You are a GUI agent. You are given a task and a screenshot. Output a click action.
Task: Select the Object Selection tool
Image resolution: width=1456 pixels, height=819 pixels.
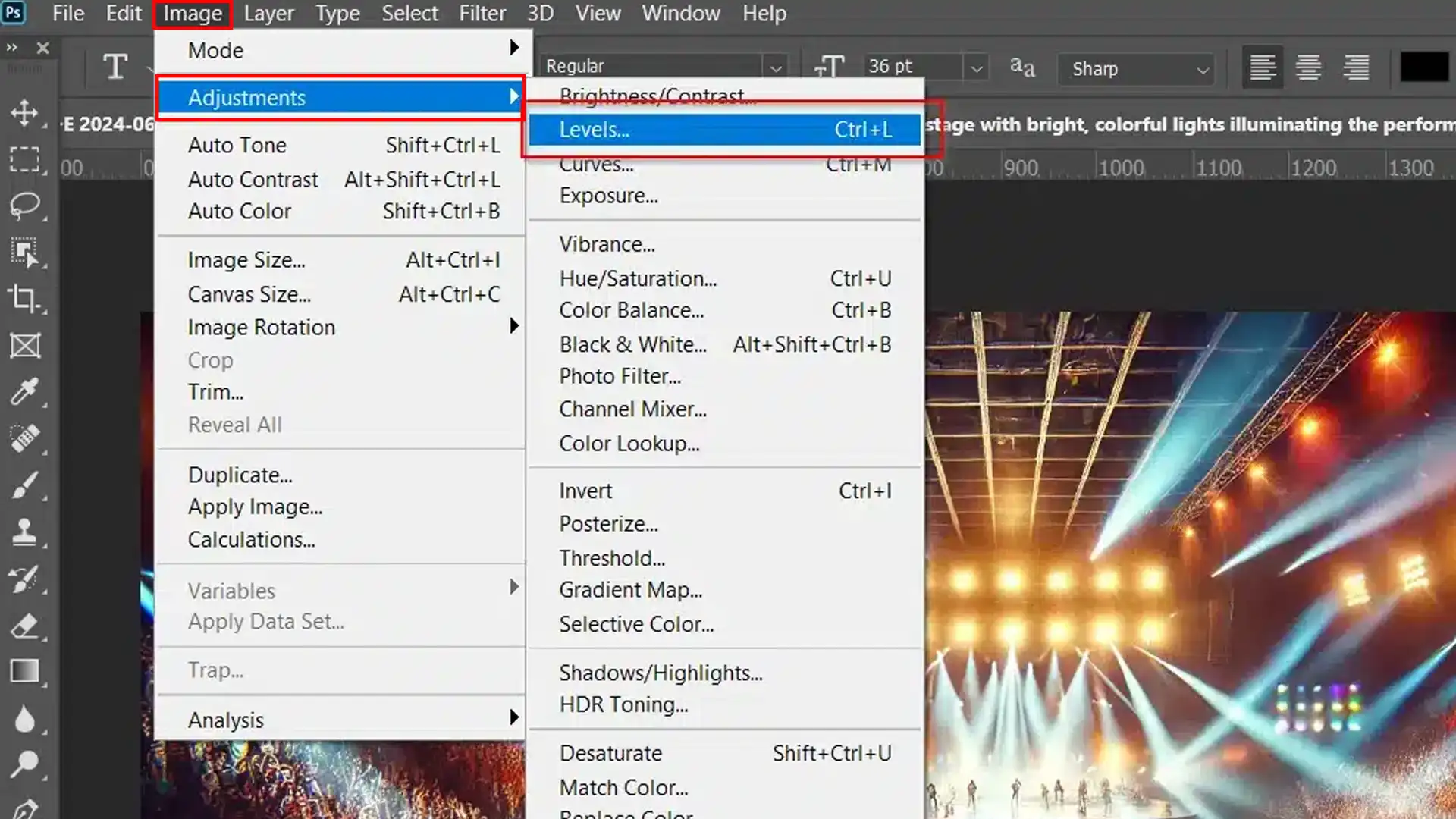tap(25, 253)
